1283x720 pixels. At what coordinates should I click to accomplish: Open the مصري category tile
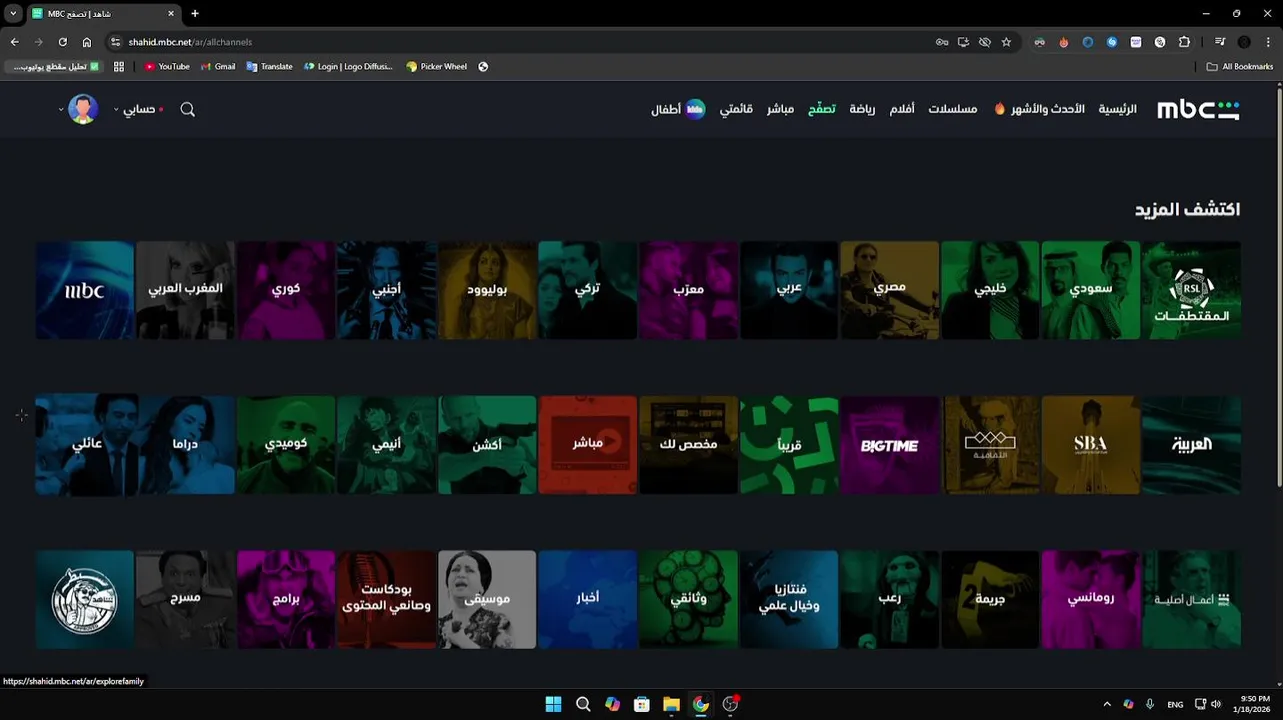point(889,290)
